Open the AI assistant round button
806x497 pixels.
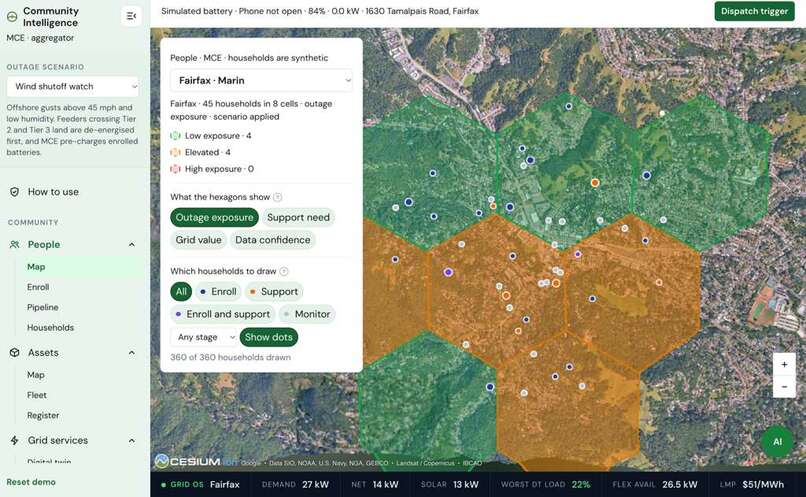777,441
